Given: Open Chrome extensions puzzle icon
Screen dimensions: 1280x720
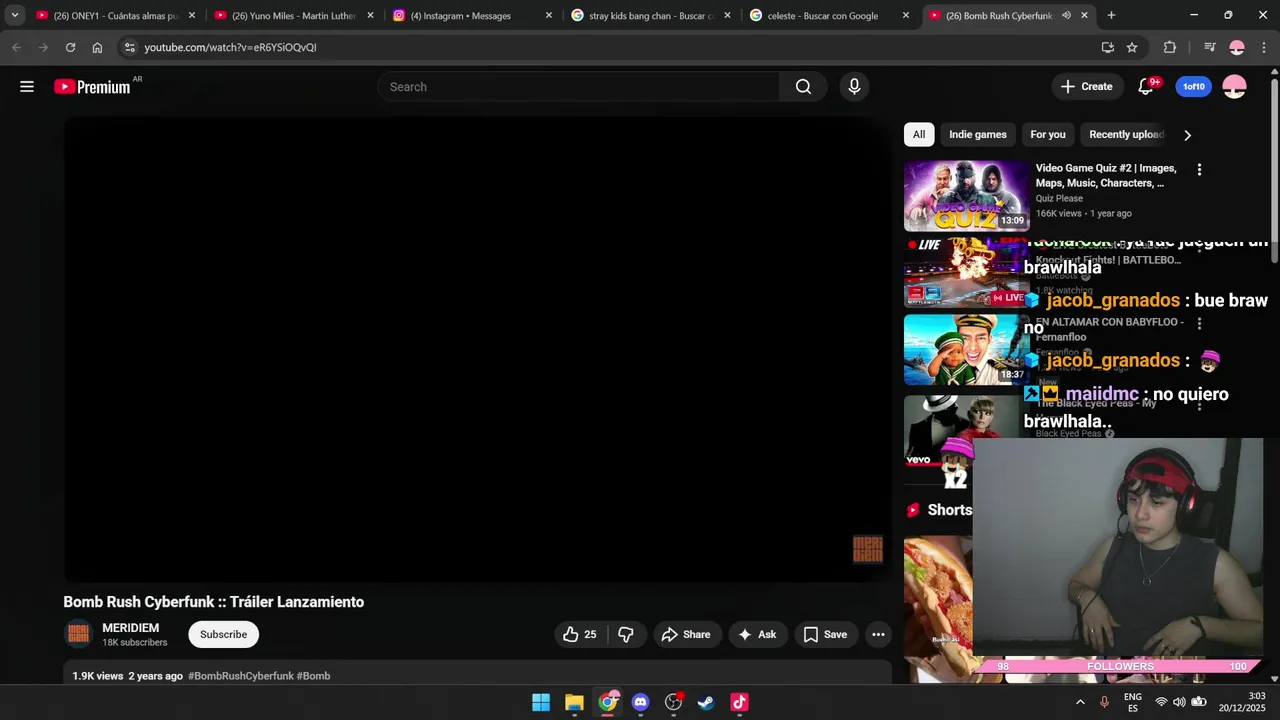Looking at the screenshot, I should [1170, 47].
